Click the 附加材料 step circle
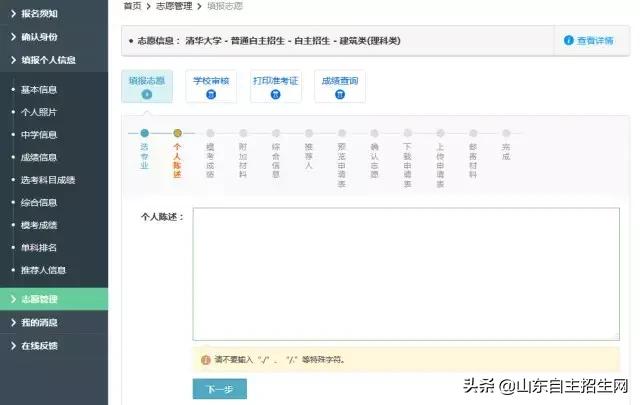The image size is (640, 405). tap(243, 133)
